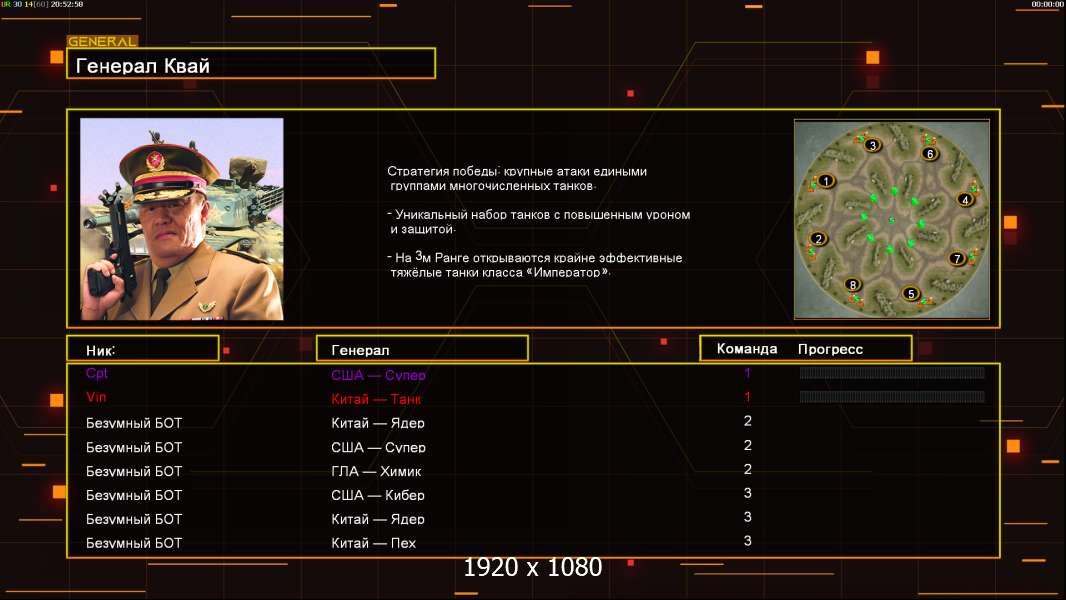Select the player name 'Cpt'
The height and width of the screenshot is (600, 1066).
coord(97,373)
